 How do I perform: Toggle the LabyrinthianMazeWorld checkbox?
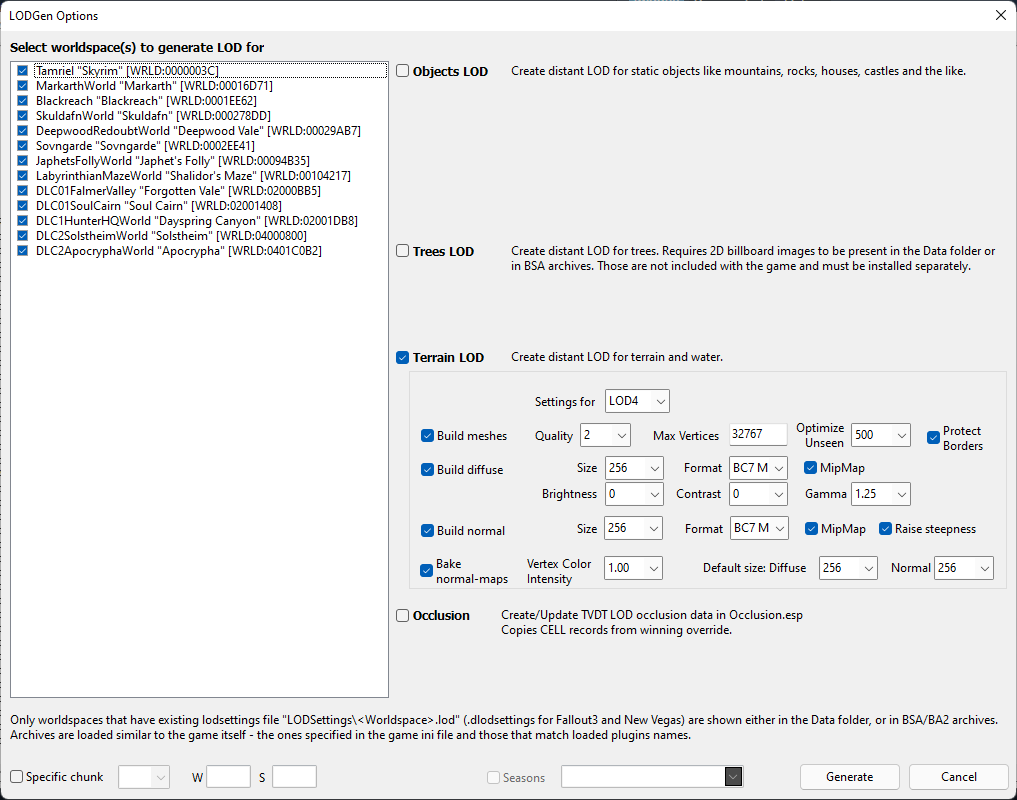pyautogui.click(x=23, y=176)
